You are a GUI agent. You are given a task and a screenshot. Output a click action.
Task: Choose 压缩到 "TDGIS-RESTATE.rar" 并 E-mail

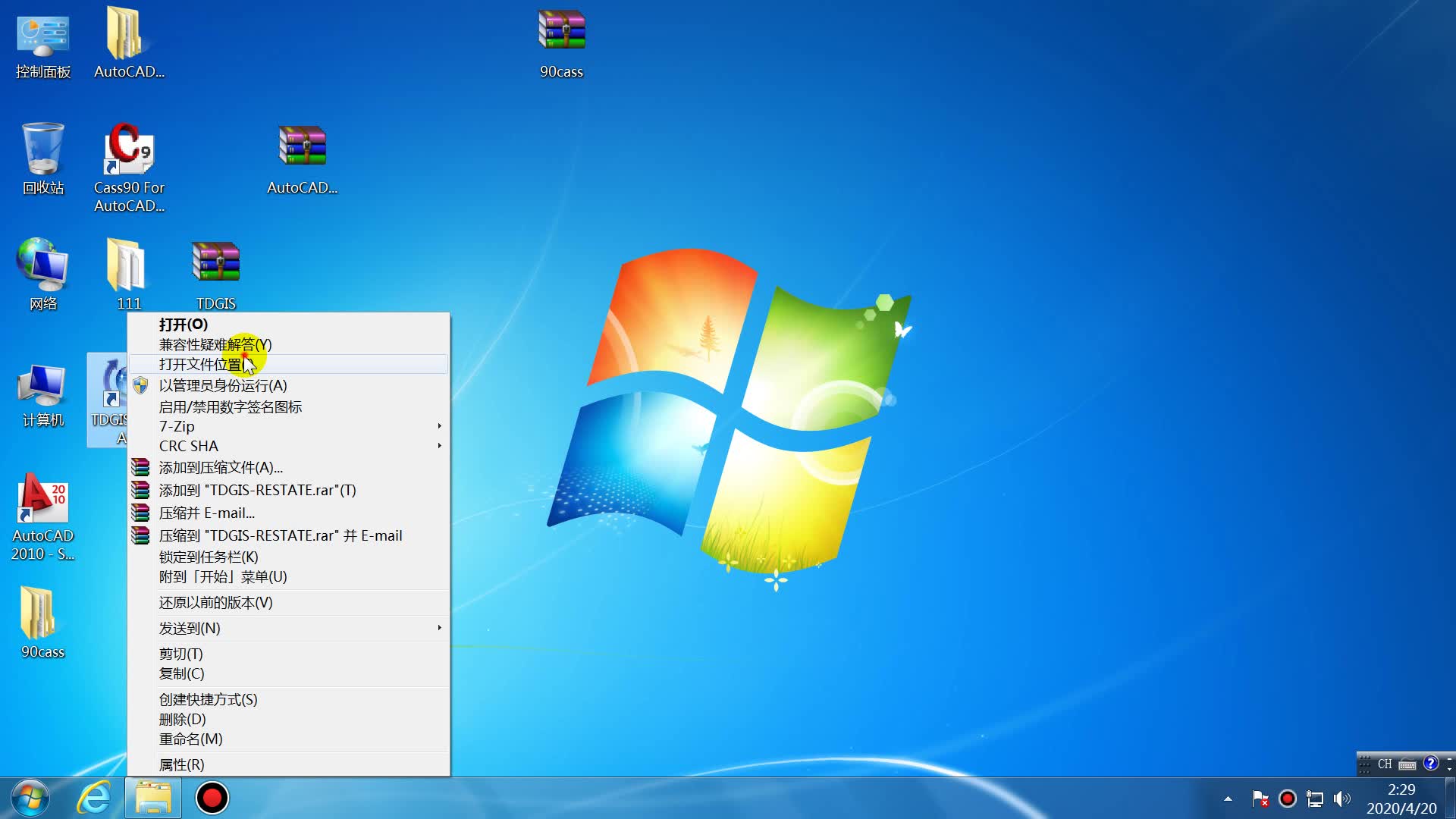click(x=289, y=535)
